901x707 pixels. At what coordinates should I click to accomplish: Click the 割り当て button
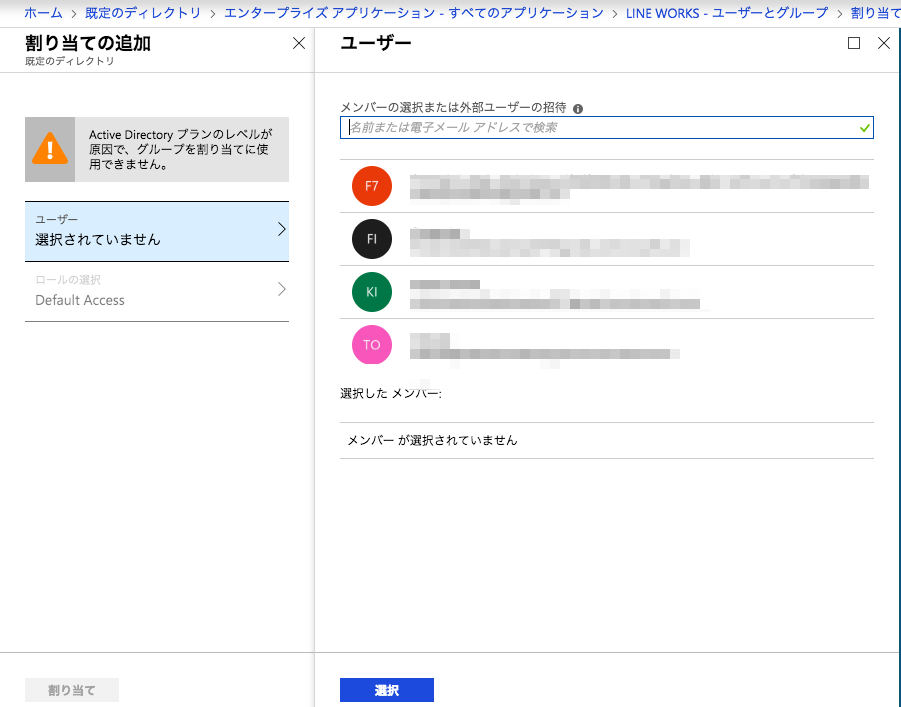(71, 689)
